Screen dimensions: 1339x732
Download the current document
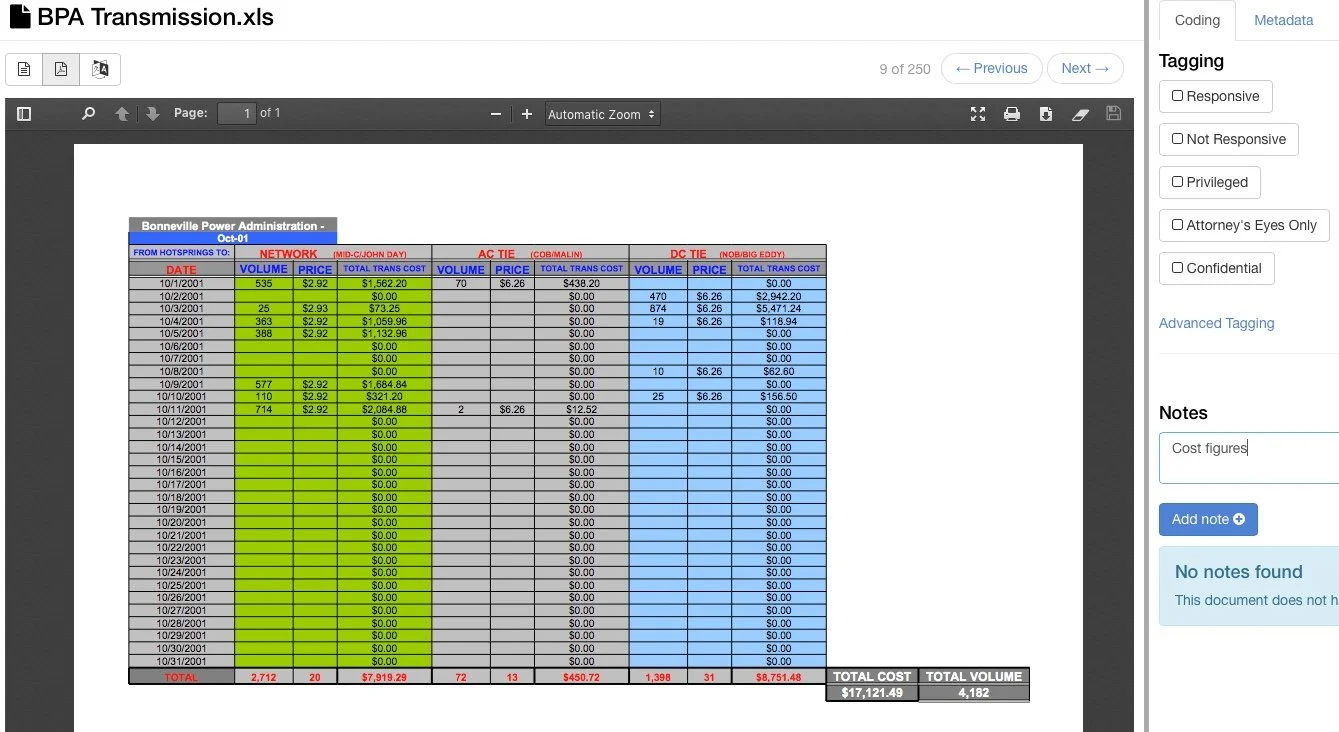click(x=1046, y=113)
